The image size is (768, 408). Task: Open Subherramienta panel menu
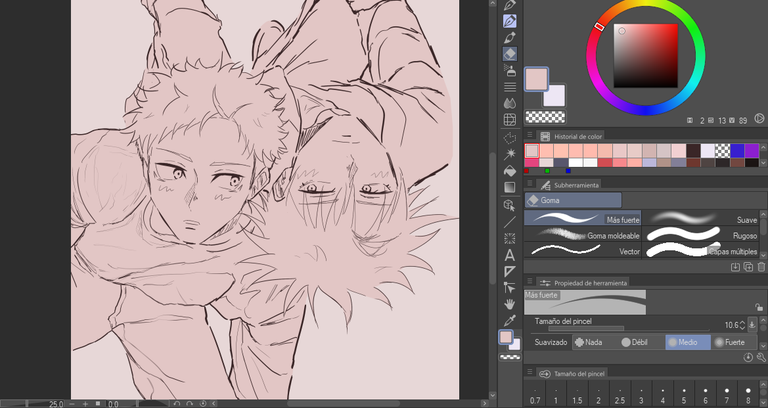[x=529, y=185]
